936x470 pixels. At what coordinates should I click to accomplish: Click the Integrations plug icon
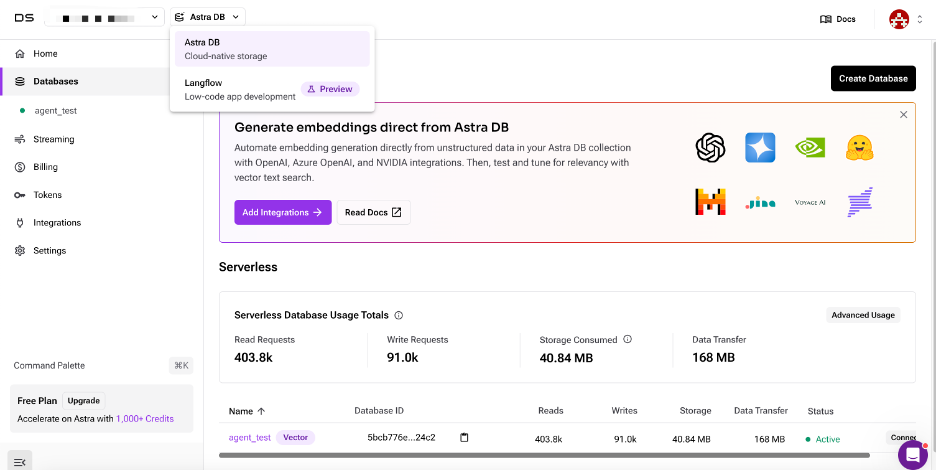(20, 223)
